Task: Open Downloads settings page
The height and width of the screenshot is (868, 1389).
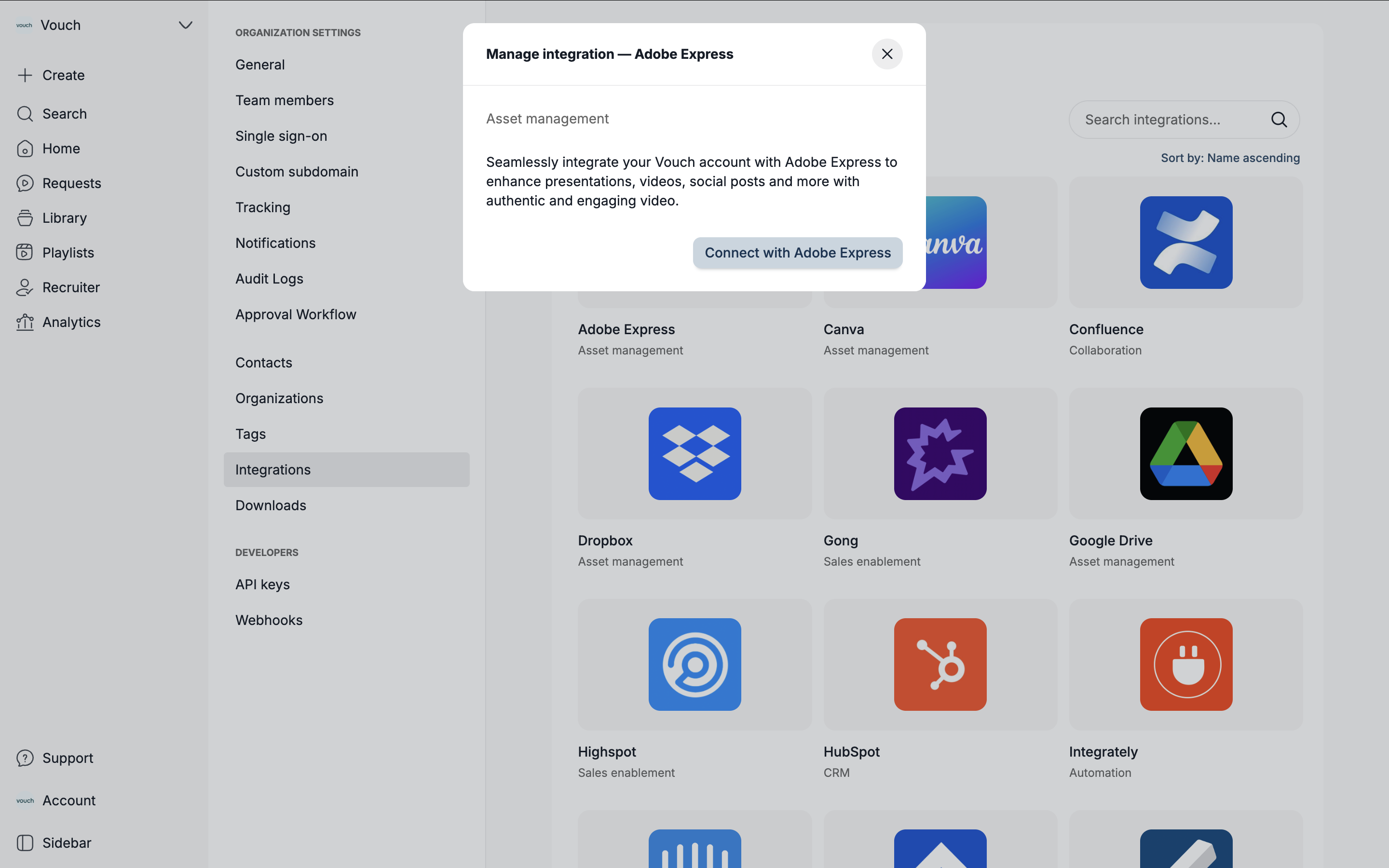Action: click(x=346, y=505)
